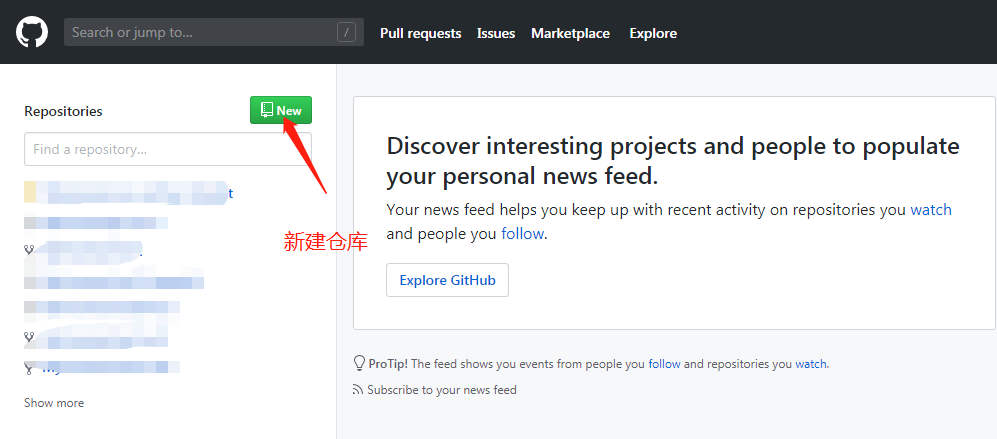Create a repository with New button
Image resolution: width=997 pixels, height=439 pixels.
pyautogui.click(x=281, y=110)
